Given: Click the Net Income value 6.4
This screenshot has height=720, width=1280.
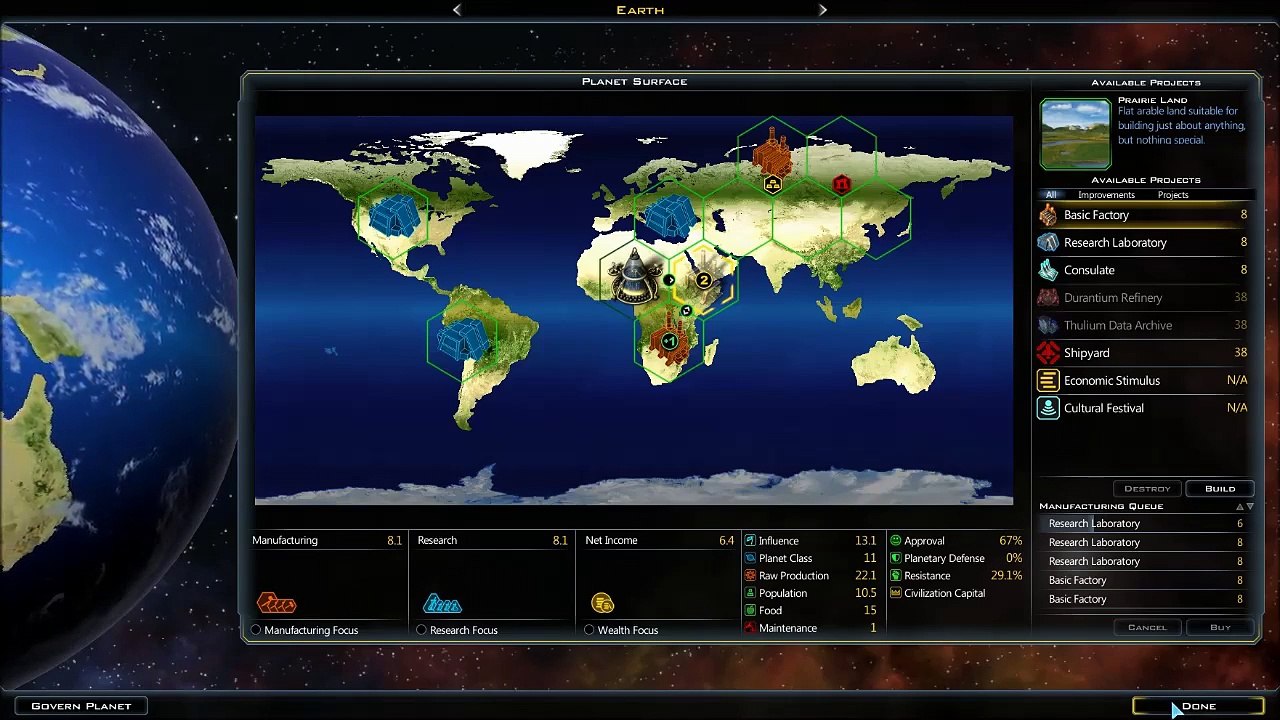Looking at the screenshot, I should (x=726, y=541).
